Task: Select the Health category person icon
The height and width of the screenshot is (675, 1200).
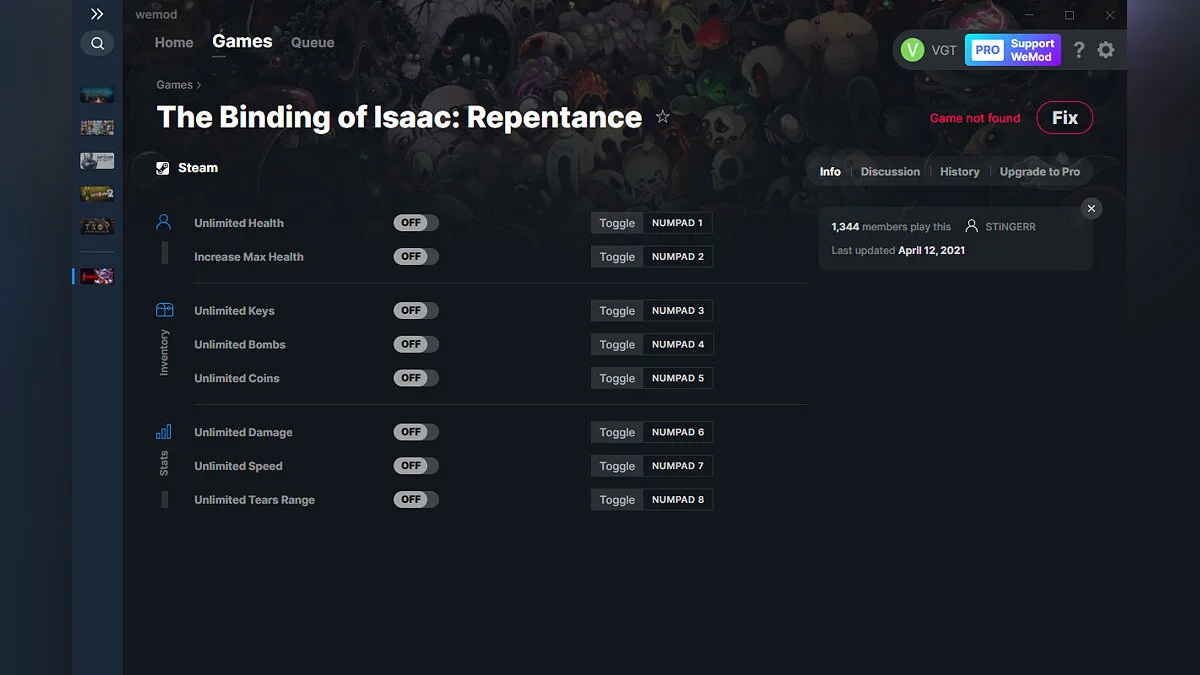Action: click(163, 222)
